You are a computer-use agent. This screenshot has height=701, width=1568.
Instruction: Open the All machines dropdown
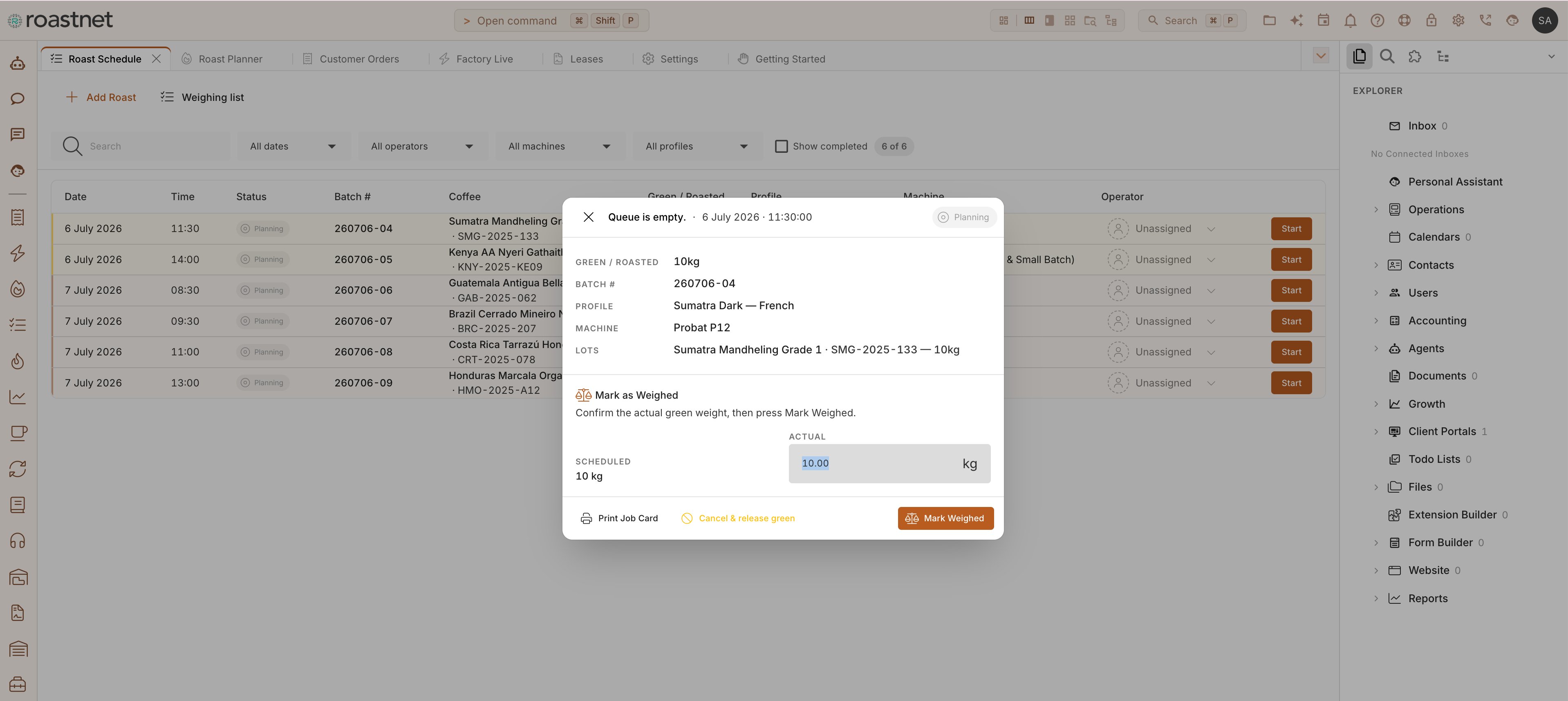[x=560, y=146]
